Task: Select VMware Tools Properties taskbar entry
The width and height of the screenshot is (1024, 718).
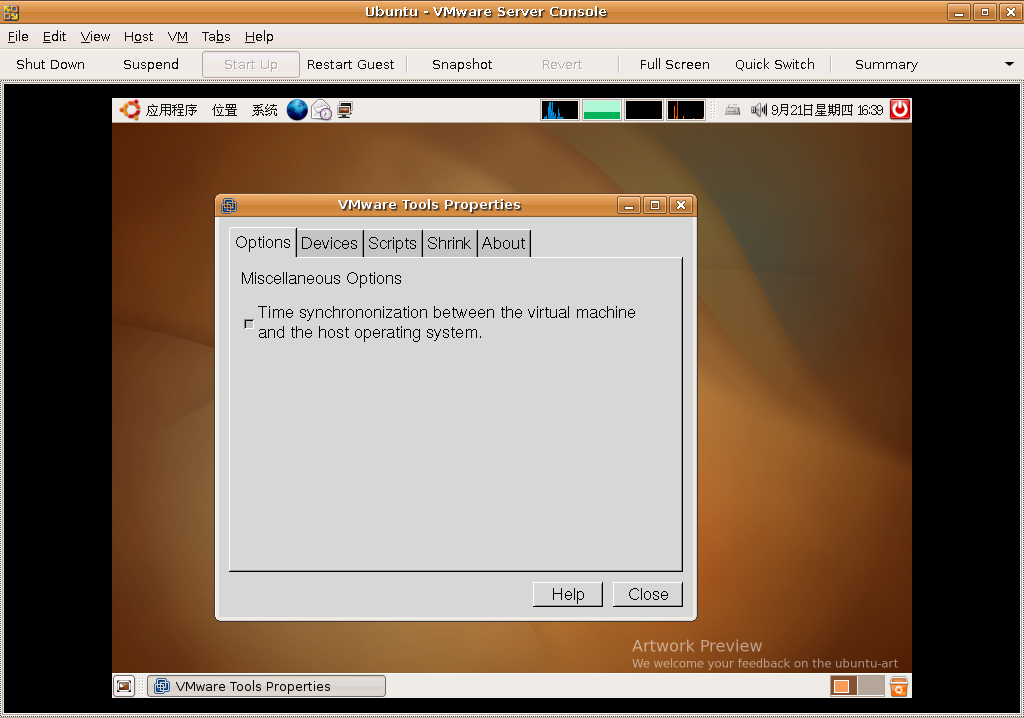Action: 266,686
